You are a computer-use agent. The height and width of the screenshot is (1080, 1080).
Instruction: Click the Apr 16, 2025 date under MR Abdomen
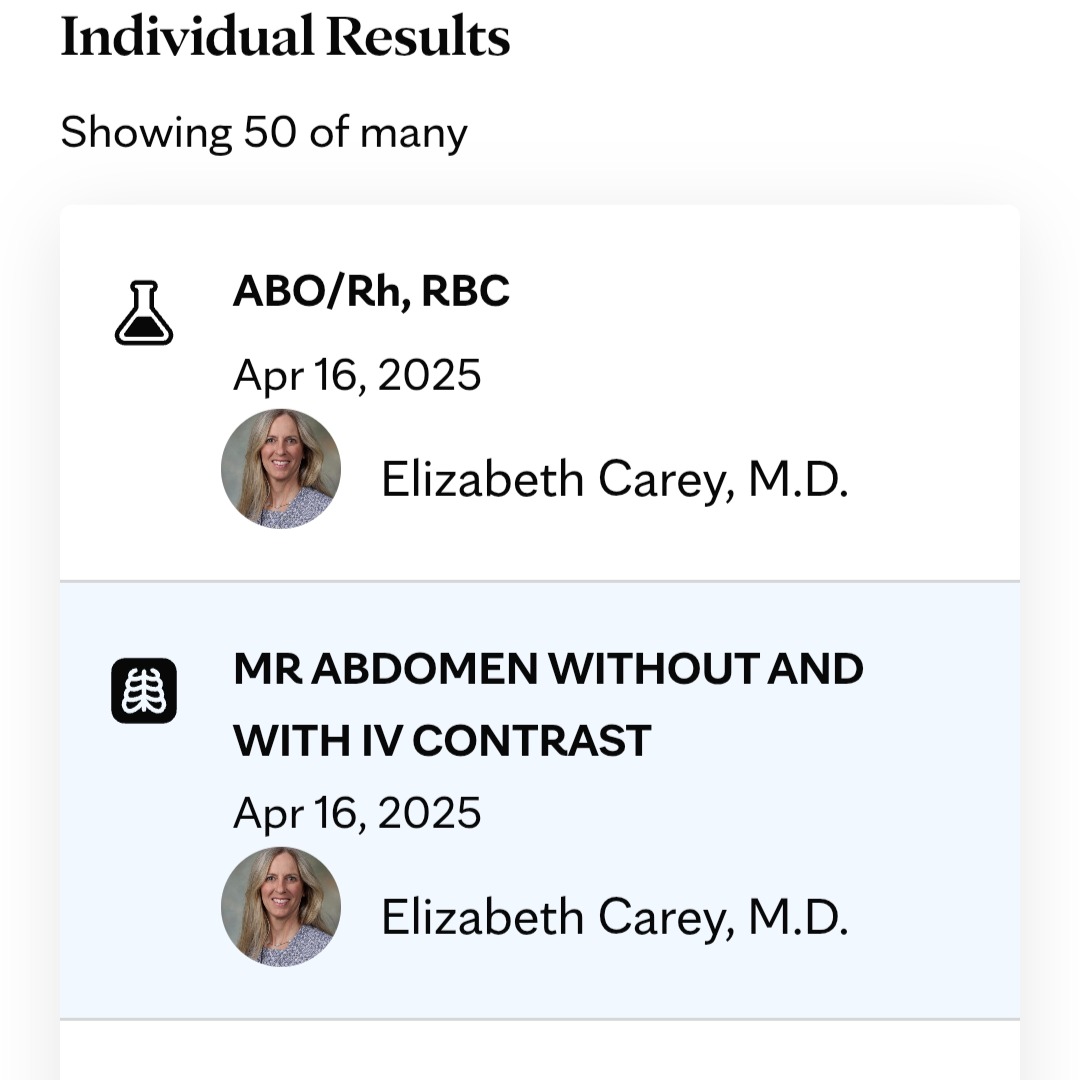coord(357,813)
